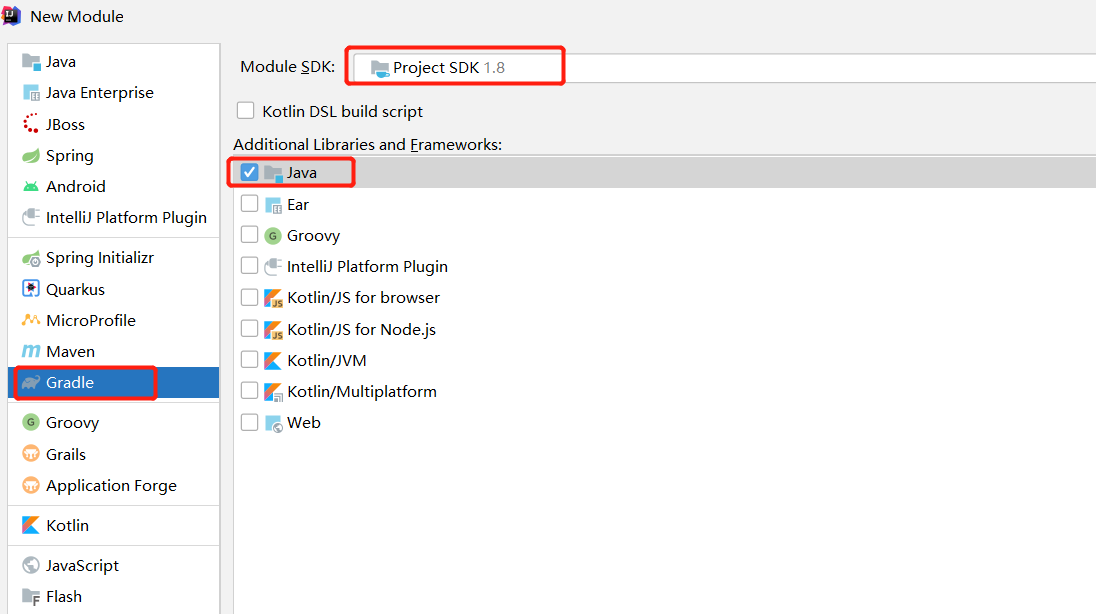Viewport: 1096px width, 614px height.
Task: Click the IntelliJ icon in title bar
Action: [11, 15]
